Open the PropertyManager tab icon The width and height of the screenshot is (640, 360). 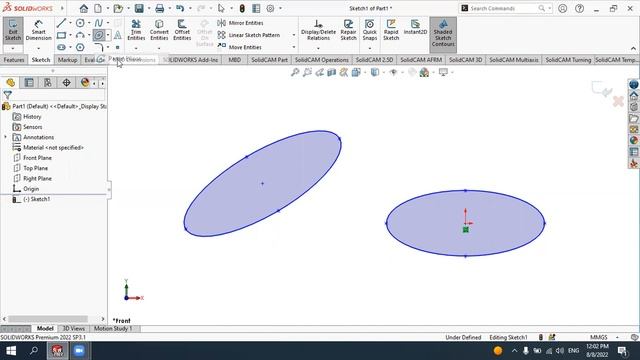[29, 82]
